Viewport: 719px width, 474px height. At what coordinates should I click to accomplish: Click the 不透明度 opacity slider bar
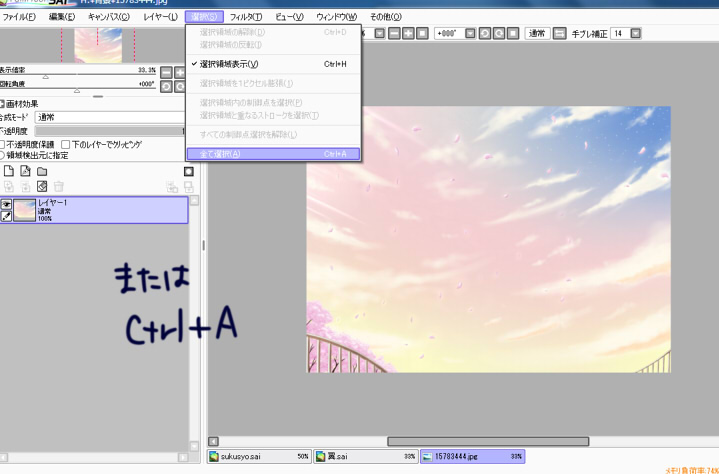(110, 131)
